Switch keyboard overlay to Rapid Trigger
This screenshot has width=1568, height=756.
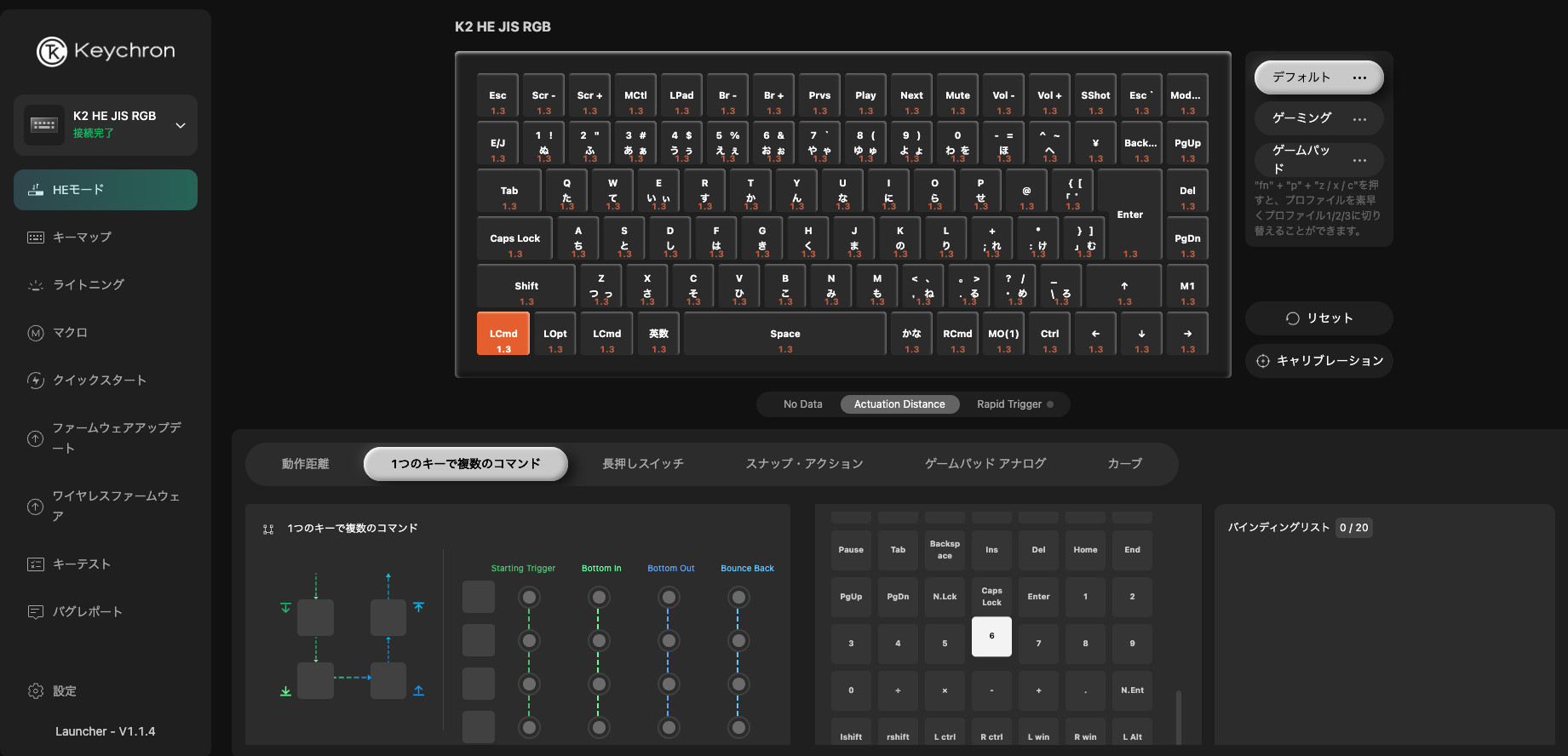coord(1009,404)
